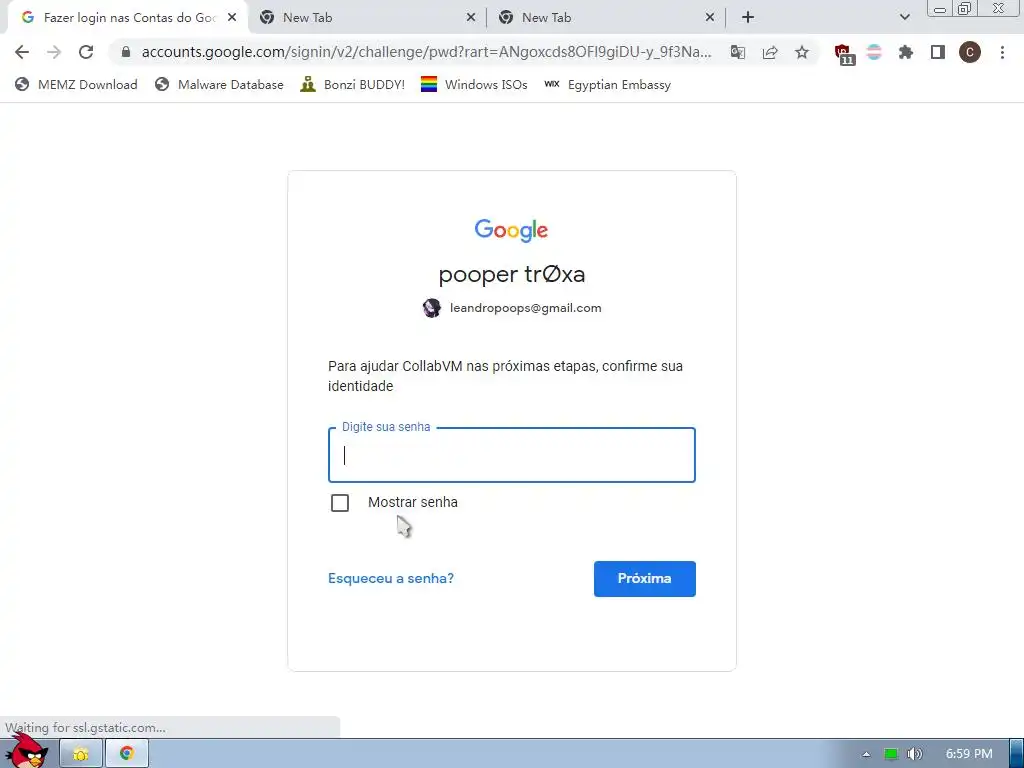The height and width of the screenshot is (768, 1024).
Task: Click Chrome in the taskbar
Action: click(127, 754)
